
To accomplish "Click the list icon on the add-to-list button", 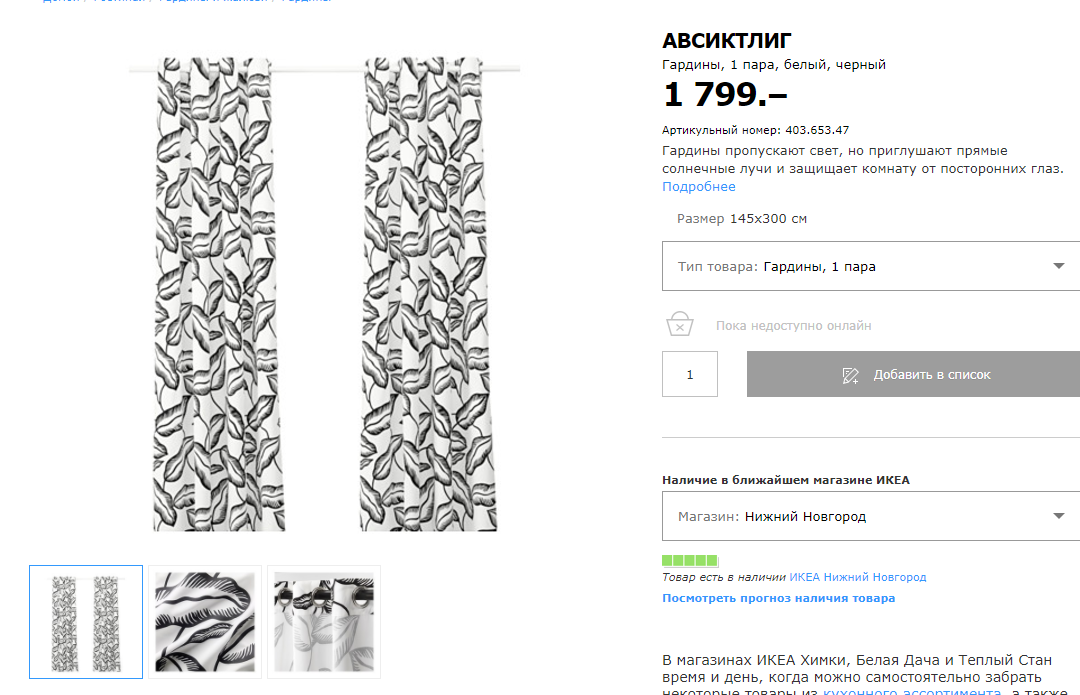I will click(851, 375).
